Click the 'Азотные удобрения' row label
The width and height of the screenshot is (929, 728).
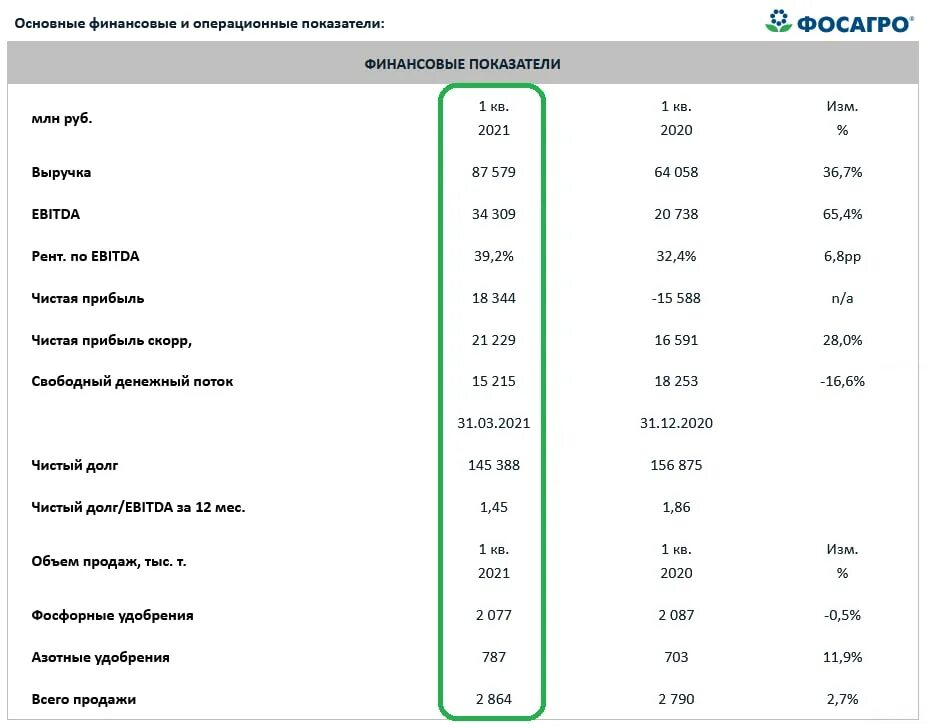coord(101,658)
